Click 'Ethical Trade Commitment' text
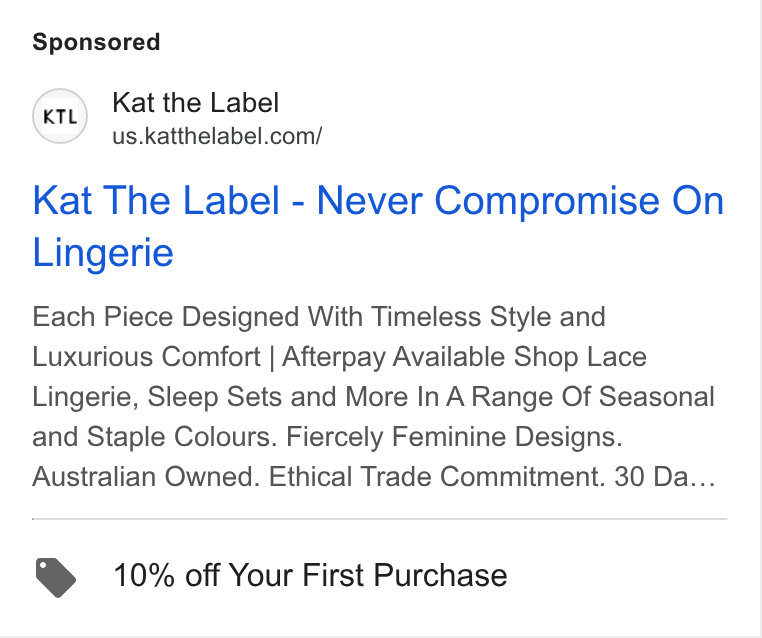 click(x=434, y=476)
